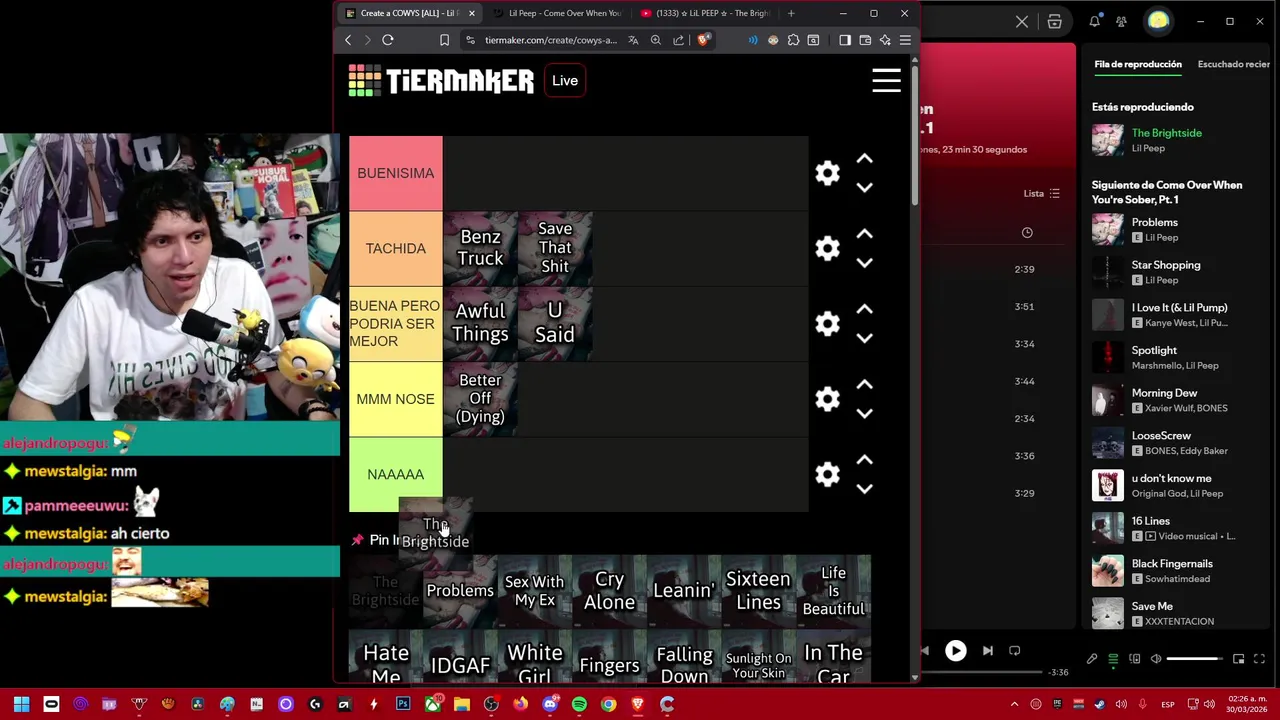The image size is (1280, 720).
Task: Open OBS Studio from the taskbar
Action: coord(491,704)
